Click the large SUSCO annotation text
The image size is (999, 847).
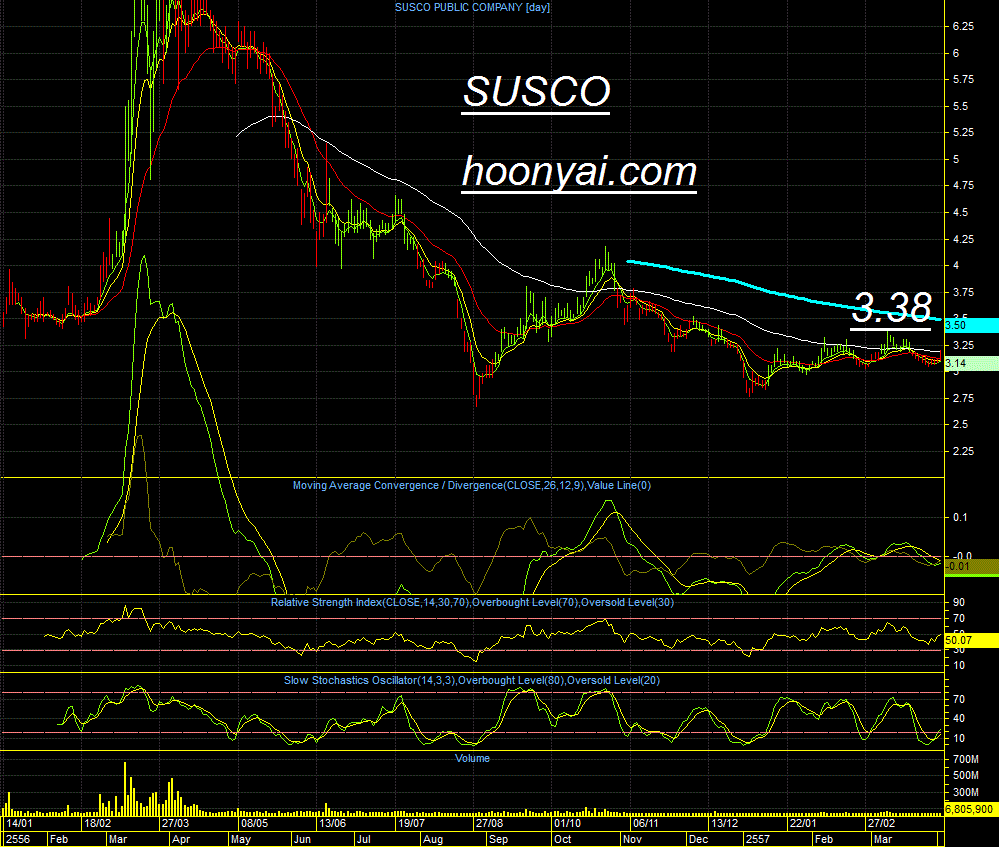click(x=536, y=92)
